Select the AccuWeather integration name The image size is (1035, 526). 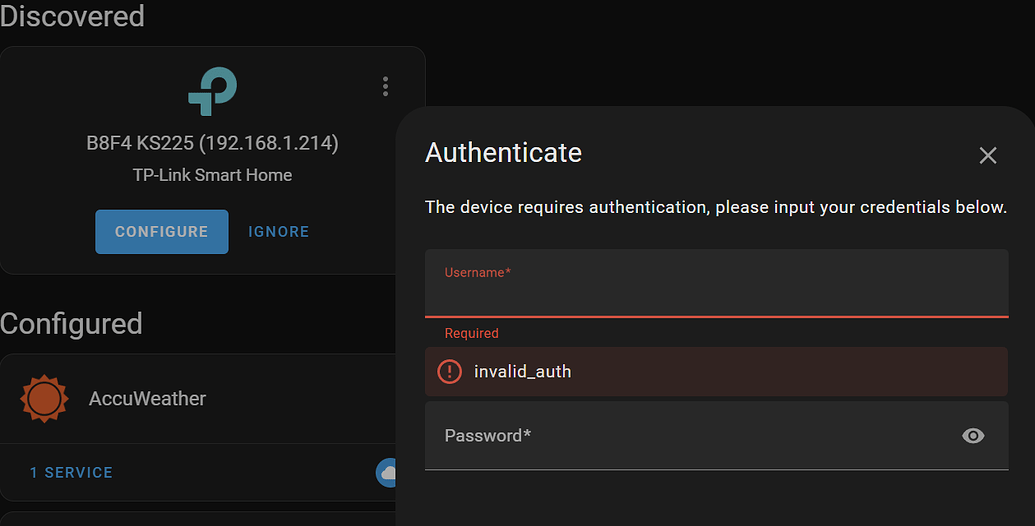tap(147, 398)
